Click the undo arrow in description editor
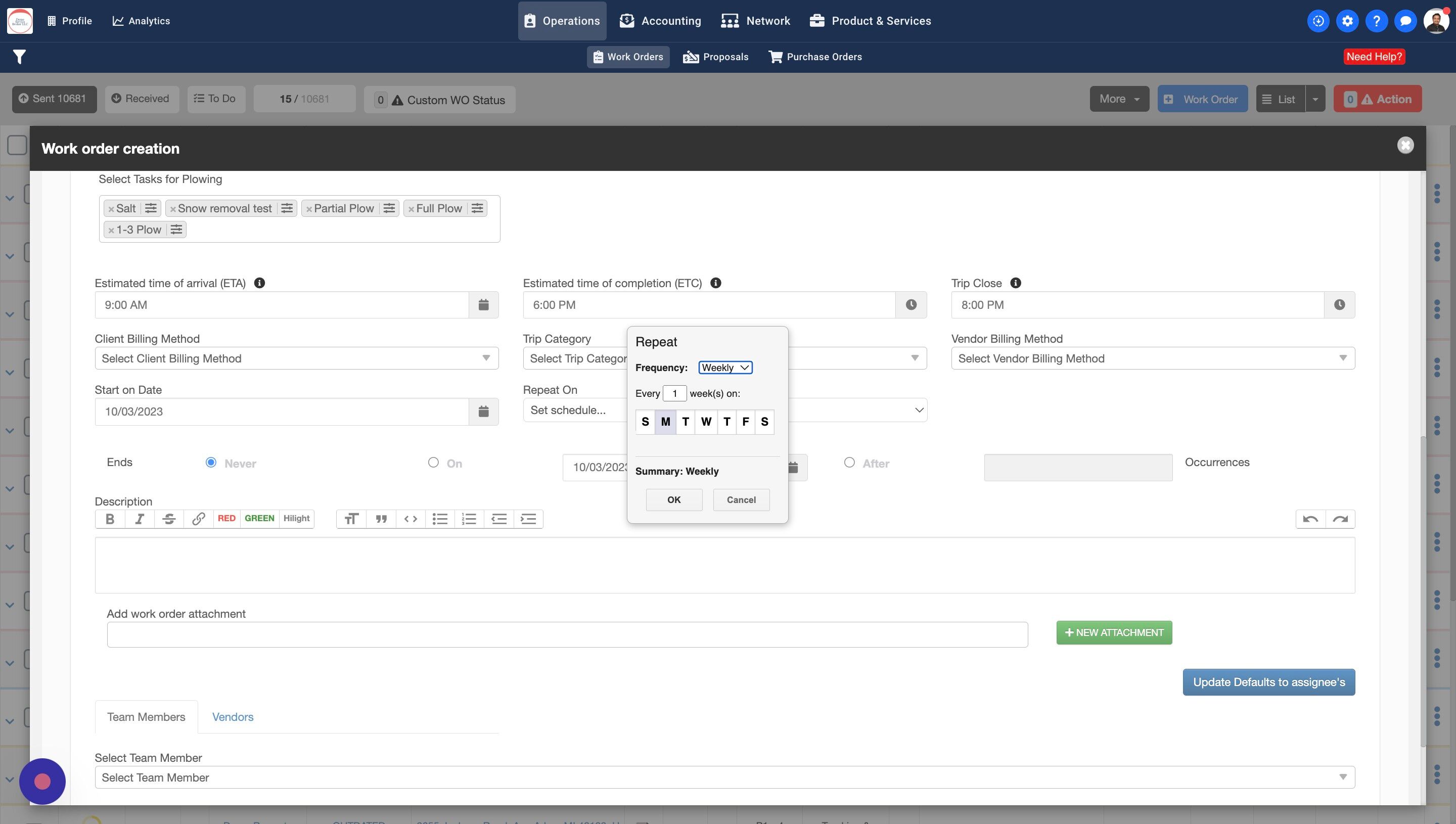The height and width of the screenshot is (824, 1456). pyautogui.click(x=1310, y=519)
